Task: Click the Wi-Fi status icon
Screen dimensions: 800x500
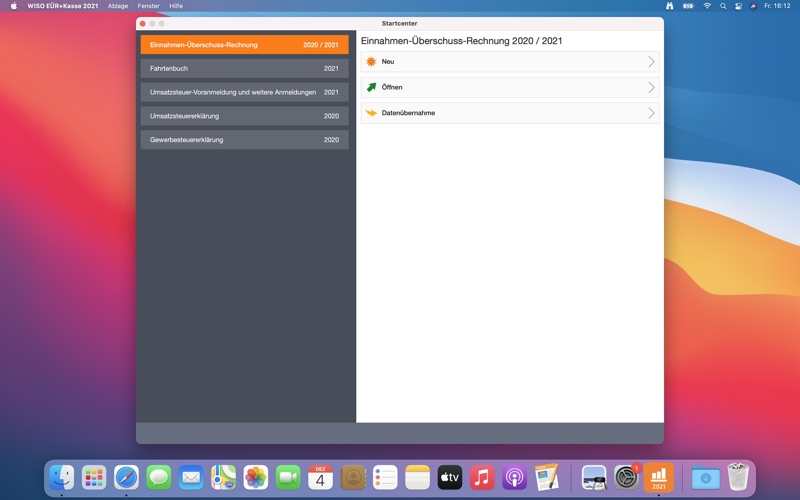Action: pos(707,6)
